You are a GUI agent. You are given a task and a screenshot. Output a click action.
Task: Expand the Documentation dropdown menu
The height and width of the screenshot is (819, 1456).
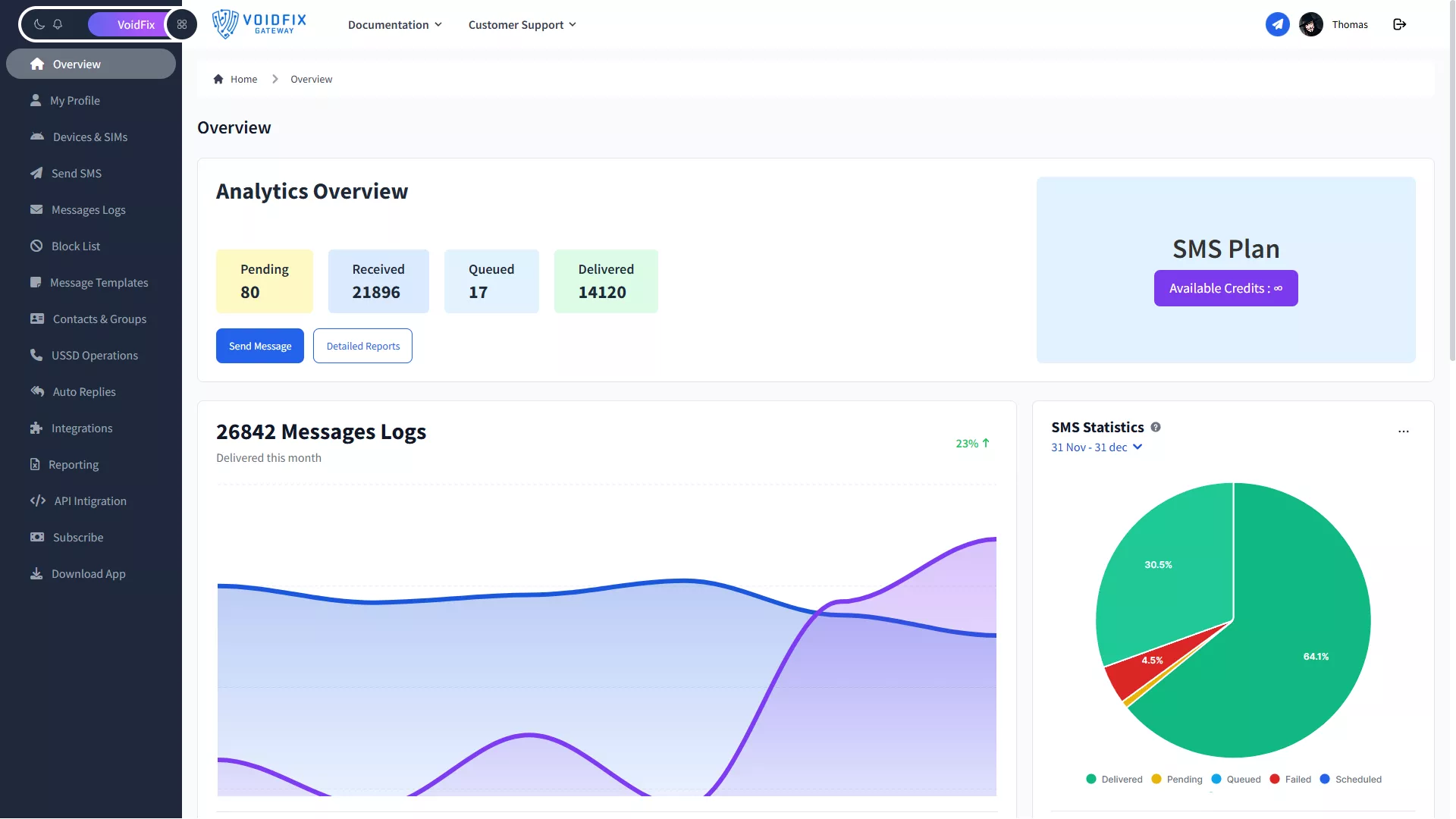pos(394,25)
